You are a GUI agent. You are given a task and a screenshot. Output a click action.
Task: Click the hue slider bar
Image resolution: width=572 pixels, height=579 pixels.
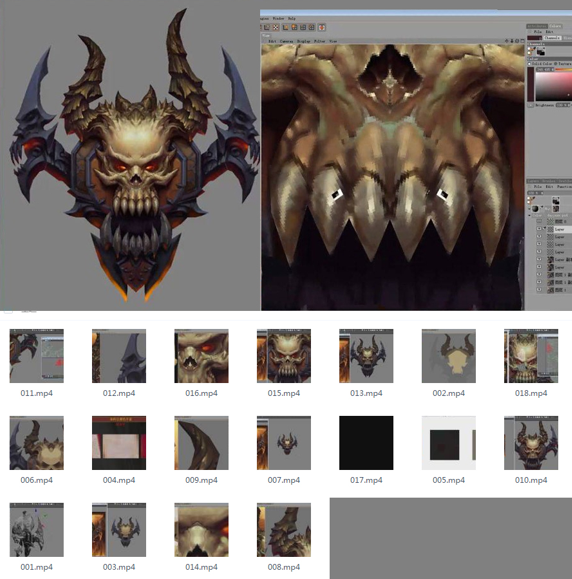pyautogui.click(x=564, y=69)
